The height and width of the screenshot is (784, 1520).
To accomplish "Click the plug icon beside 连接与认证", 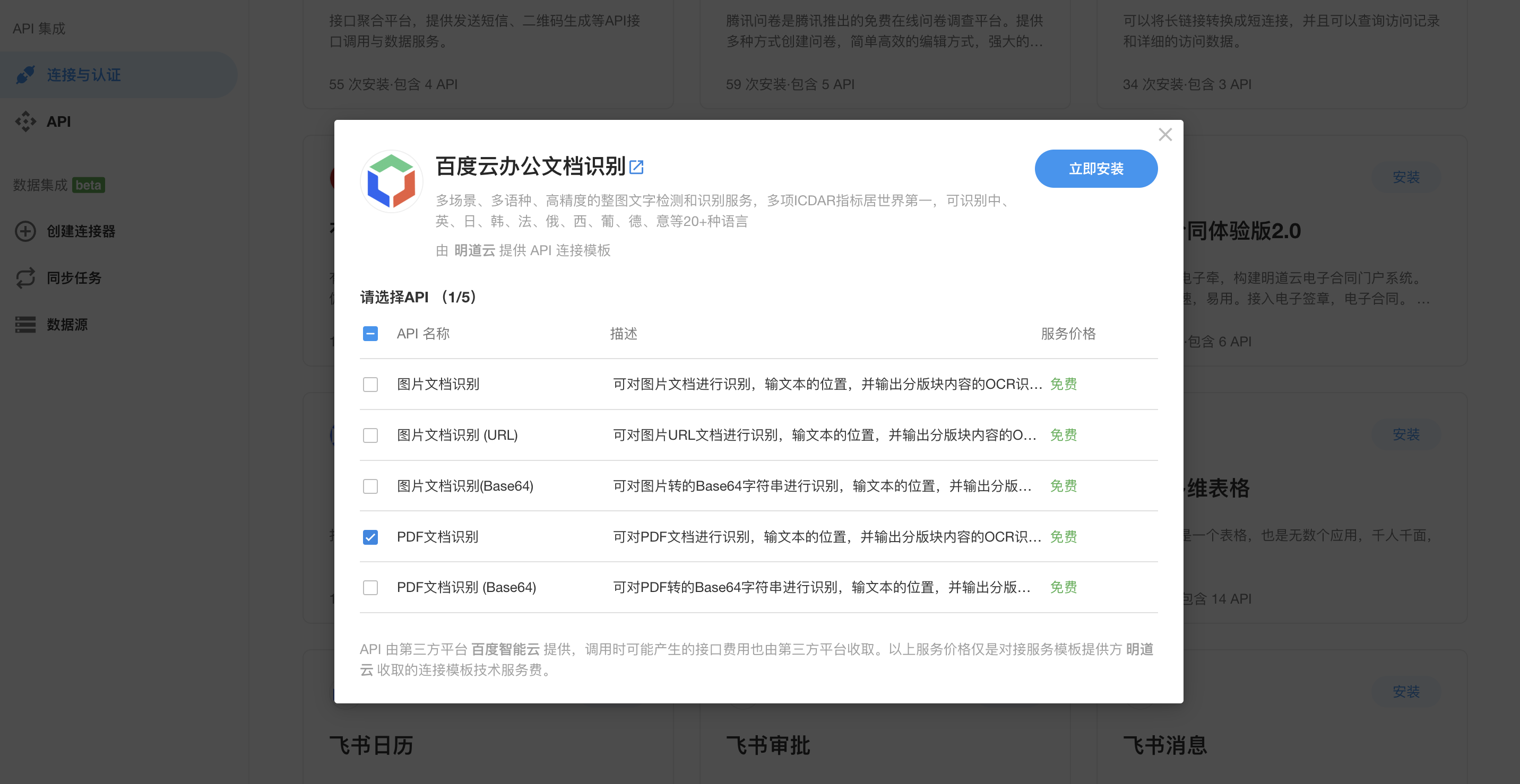I will [x=25, y=74].
